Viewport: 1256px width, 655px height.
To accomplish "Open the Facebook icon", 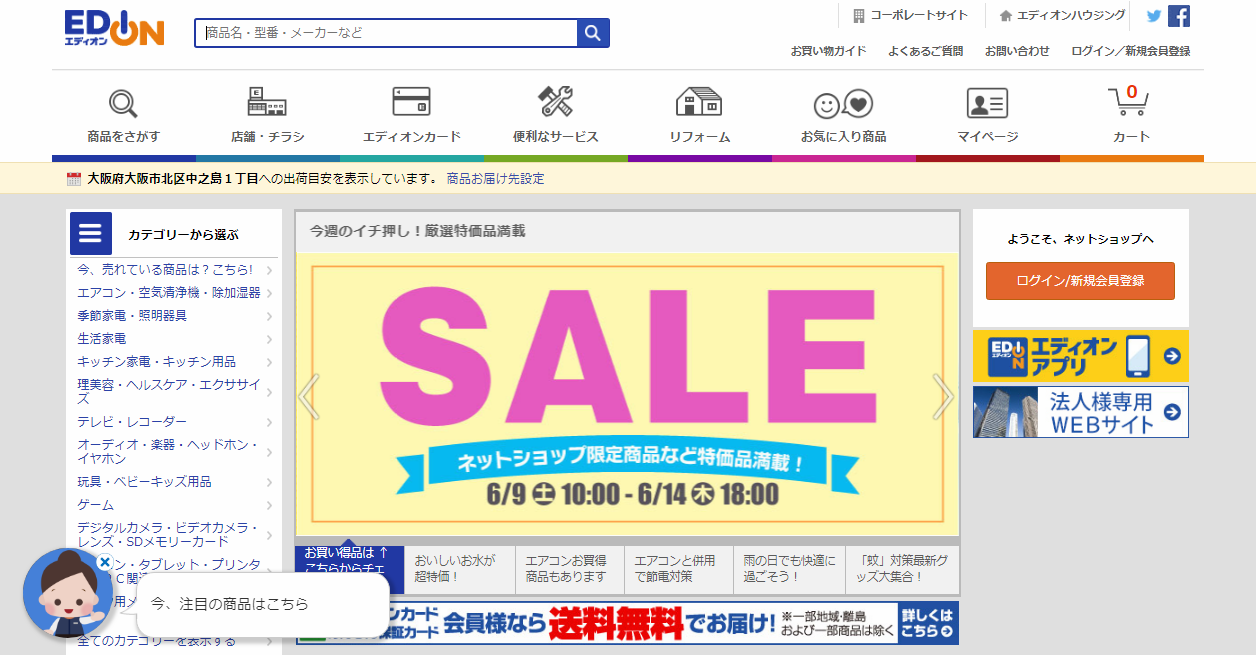I will pos(1179,16).
